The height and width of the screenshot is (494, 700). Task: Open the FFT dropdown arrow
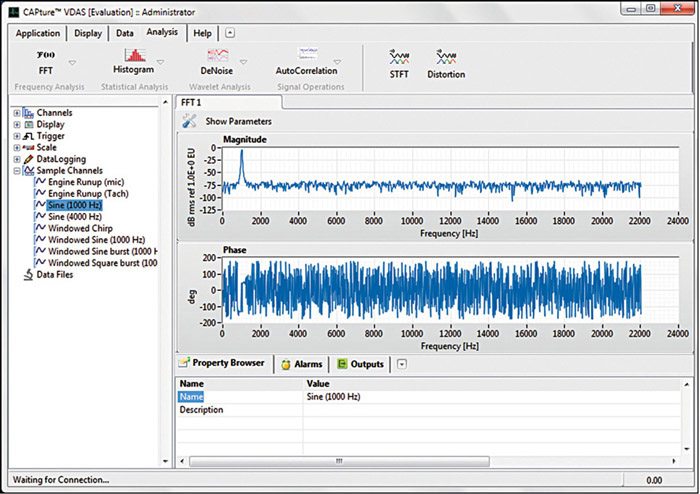[x=72, y=62]
